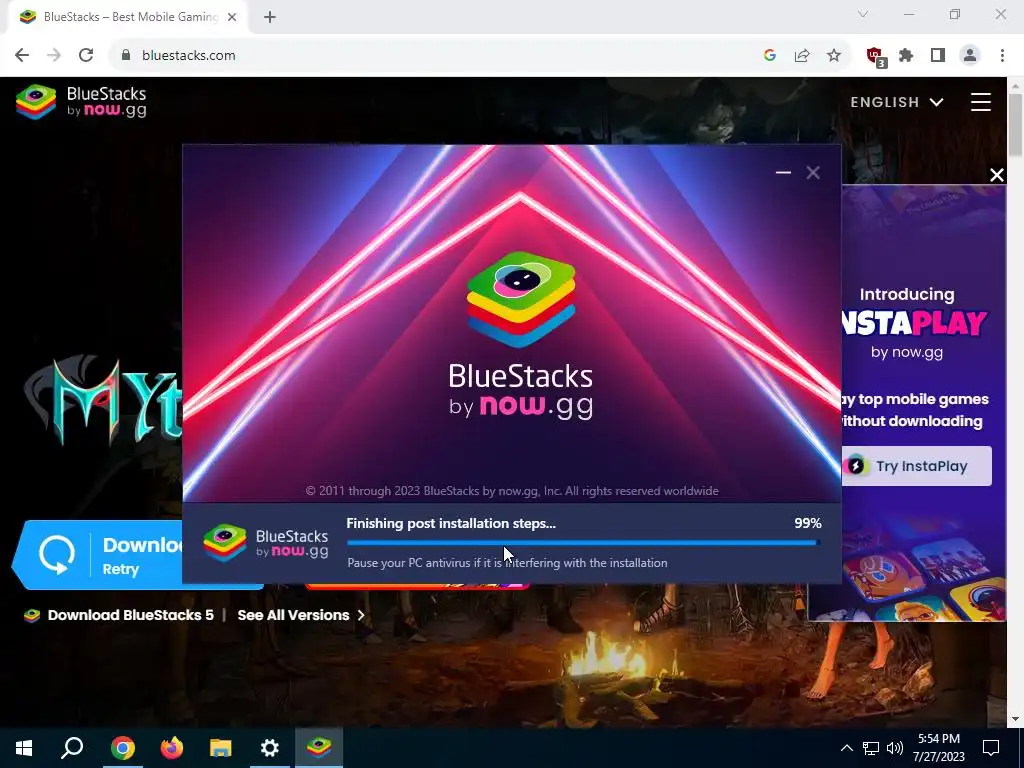1024x768 pixels.
Task: Select the BlueStacks browser tab
Action: coord(127,17)
